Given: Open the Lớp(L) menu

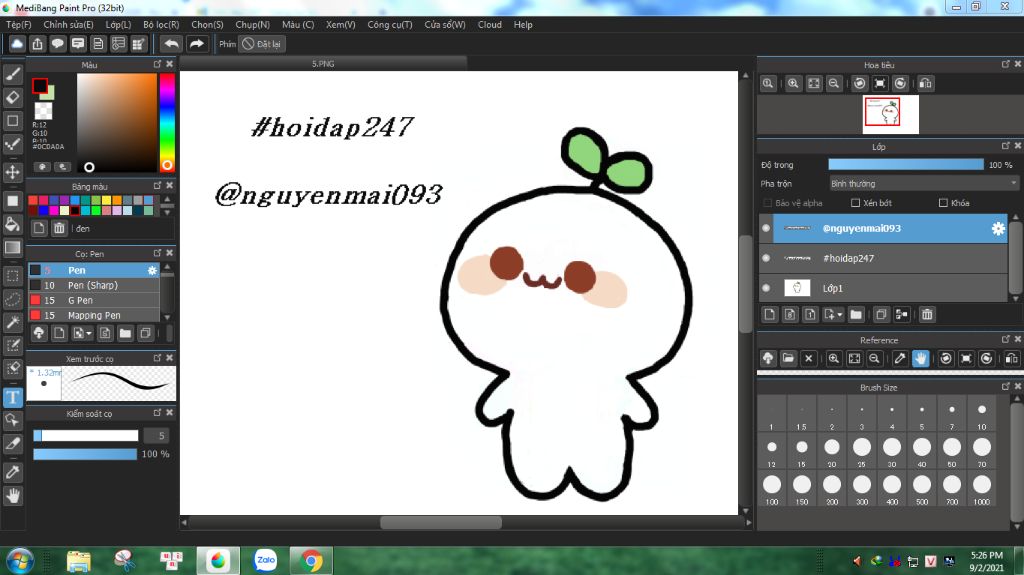Looking at the screenshot, I should click(x=118, y=24).
